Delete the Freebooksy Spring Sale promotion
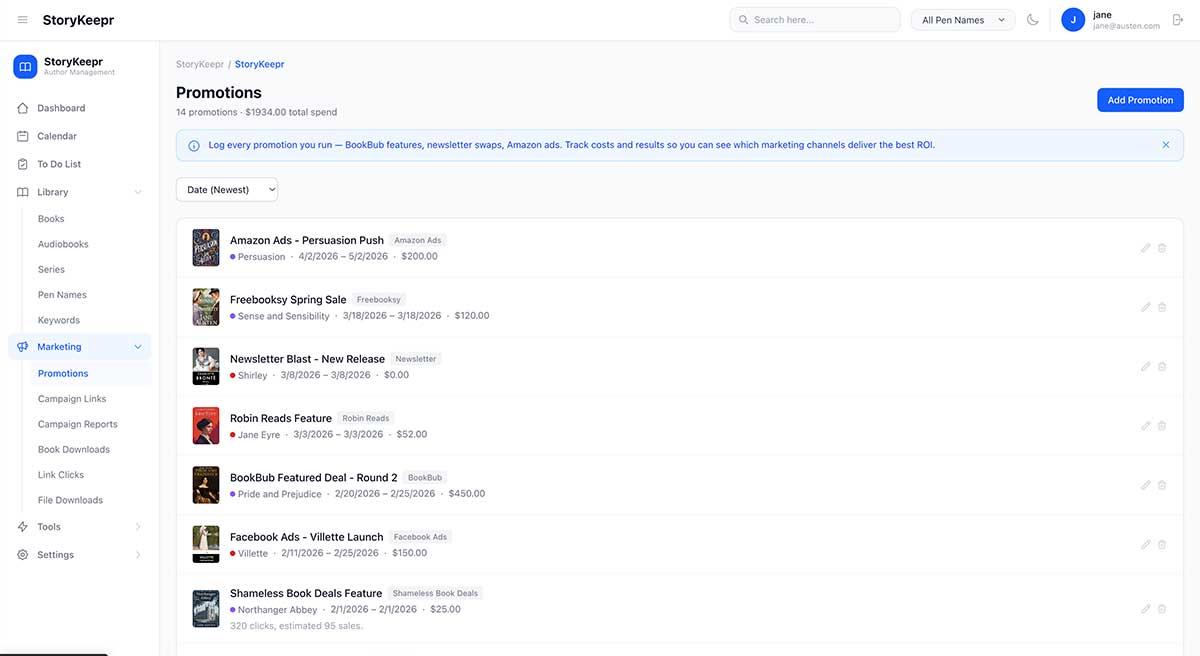Image resolution: width=1200 pixels, height=656 pixels. click(x=1162, y=307)
